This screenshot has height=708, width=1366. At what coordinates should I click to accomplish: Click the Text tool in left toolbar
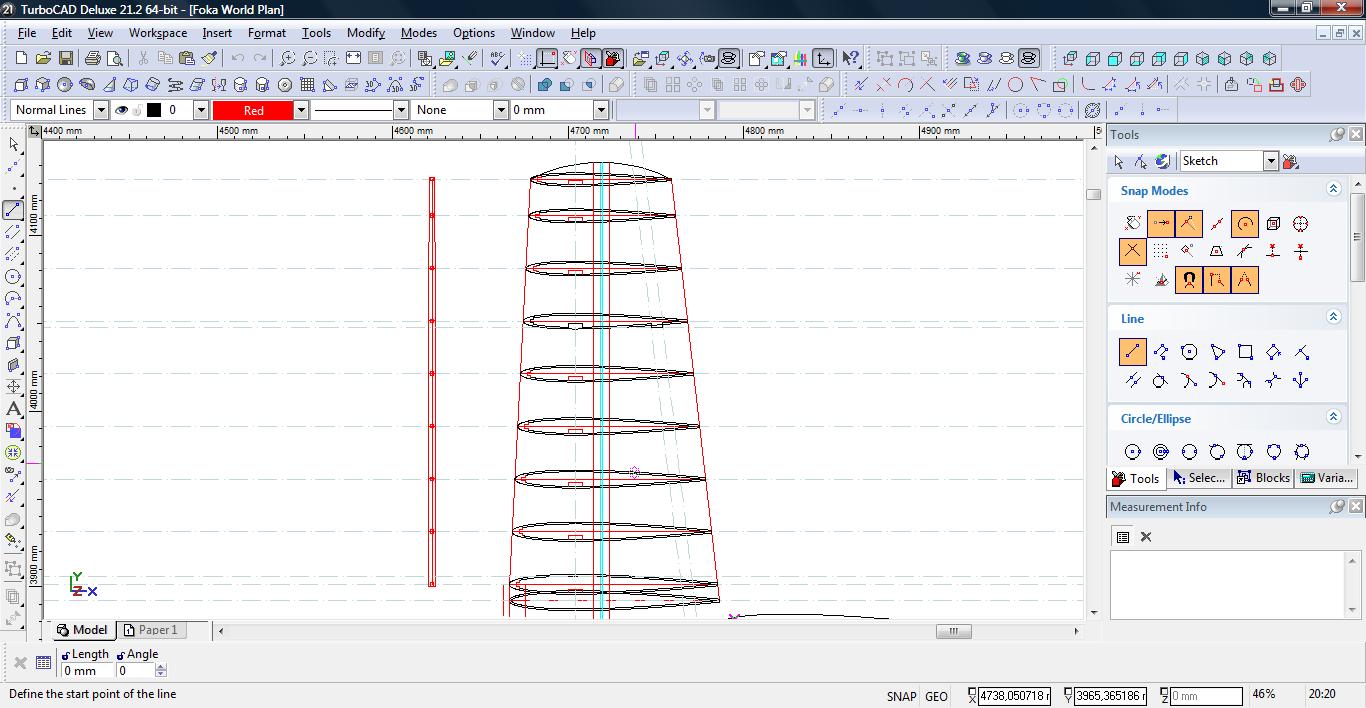pos(14,409)
